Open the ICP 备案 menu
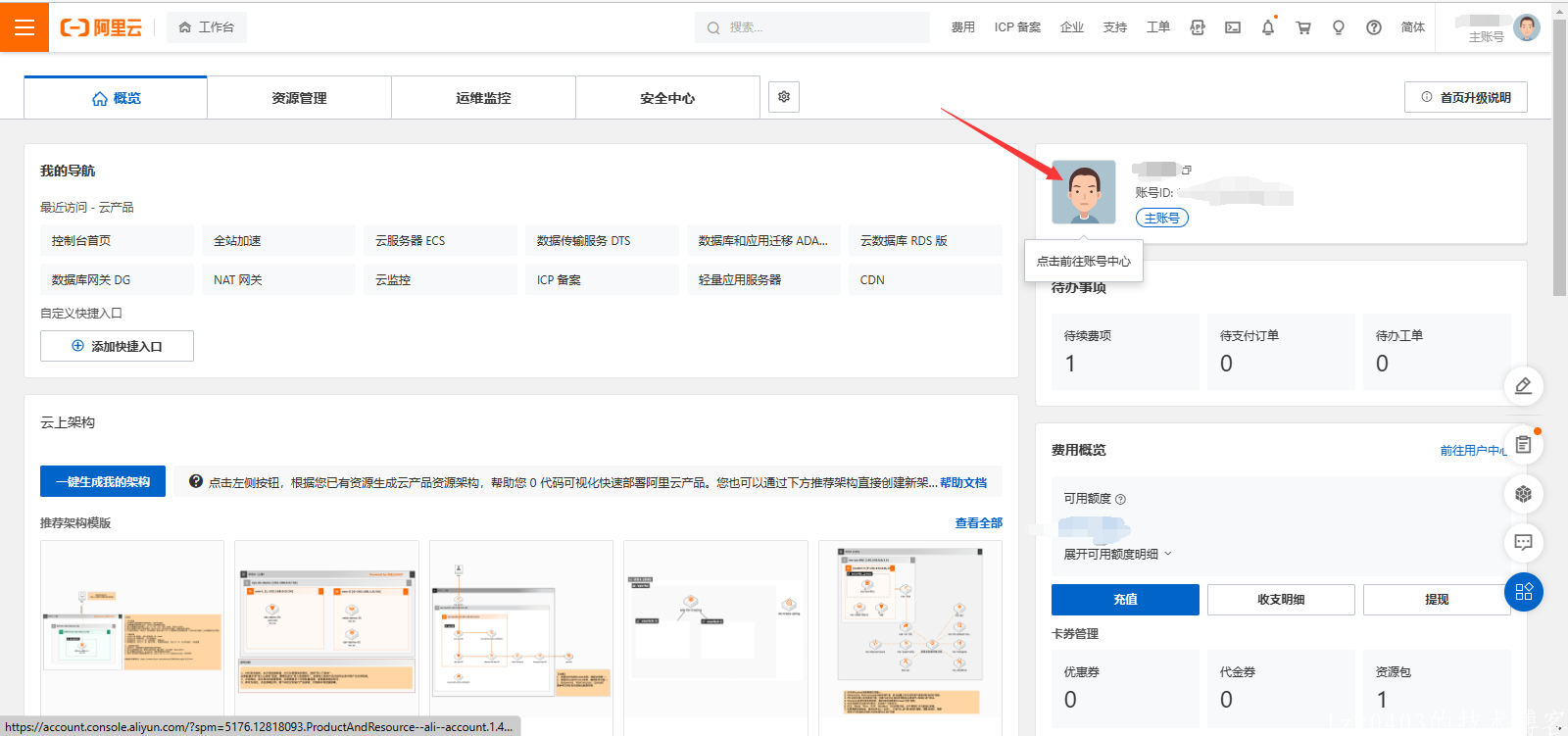 pos(1017,27)
